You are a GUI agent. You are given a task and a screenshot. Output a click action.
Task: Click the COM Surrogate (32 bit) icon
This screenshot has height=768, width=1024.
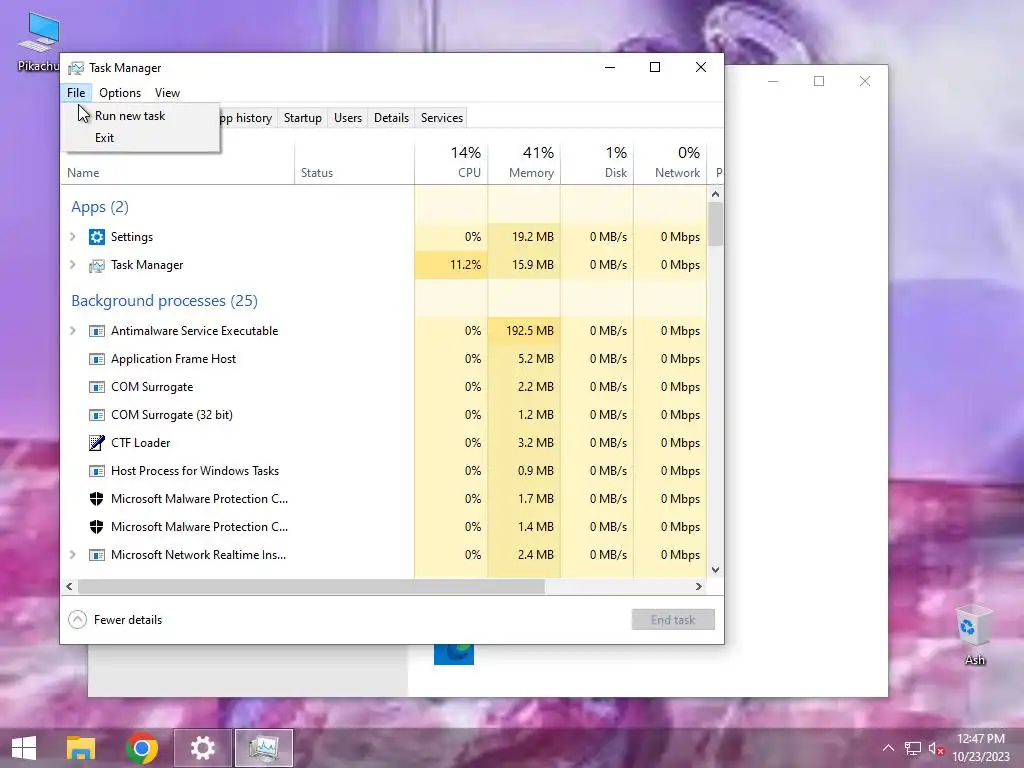point(97,415)
